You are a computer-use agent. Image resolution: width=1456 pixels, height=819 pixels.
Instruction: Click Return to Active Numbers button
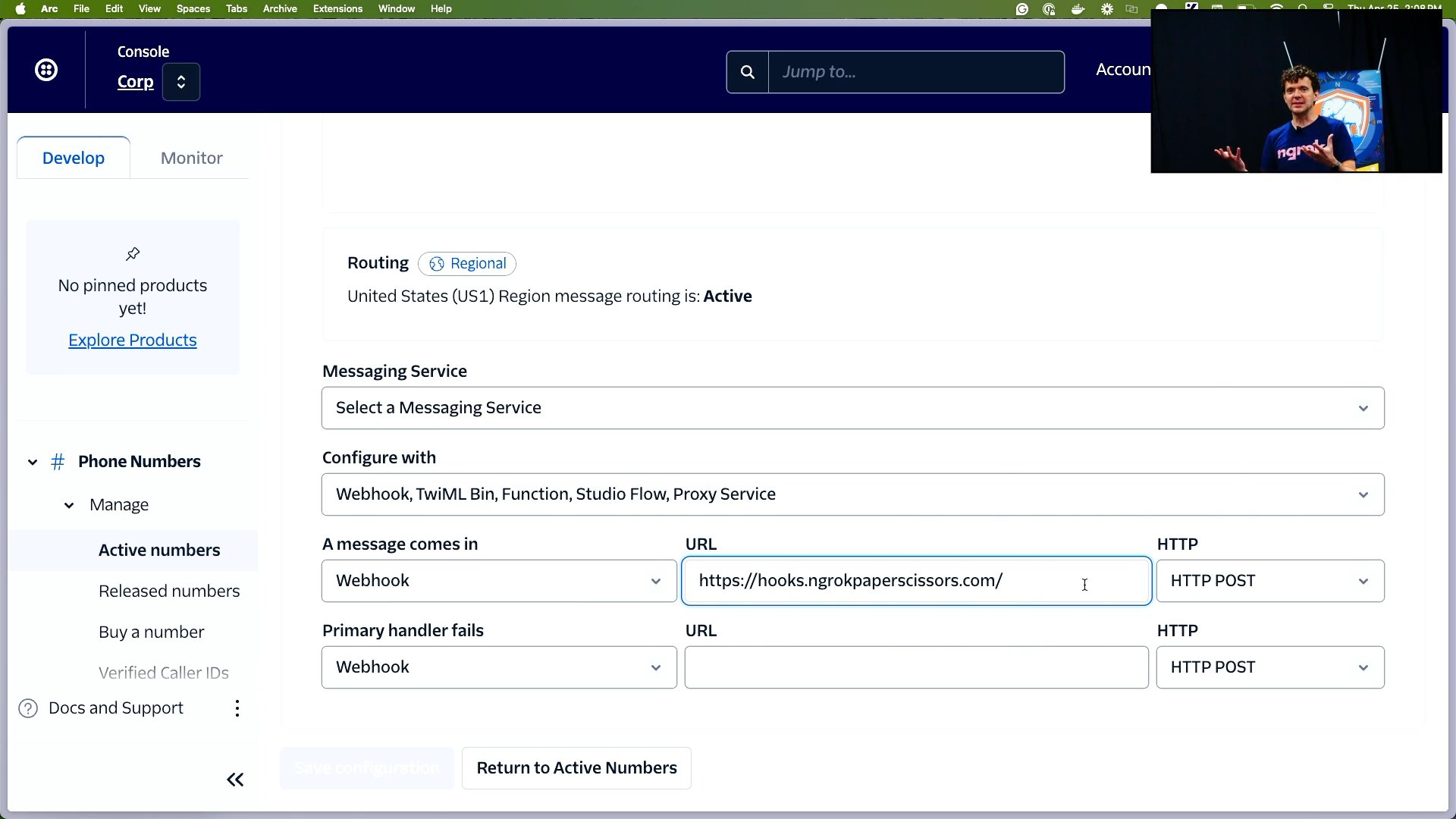[x=576, y=768]
